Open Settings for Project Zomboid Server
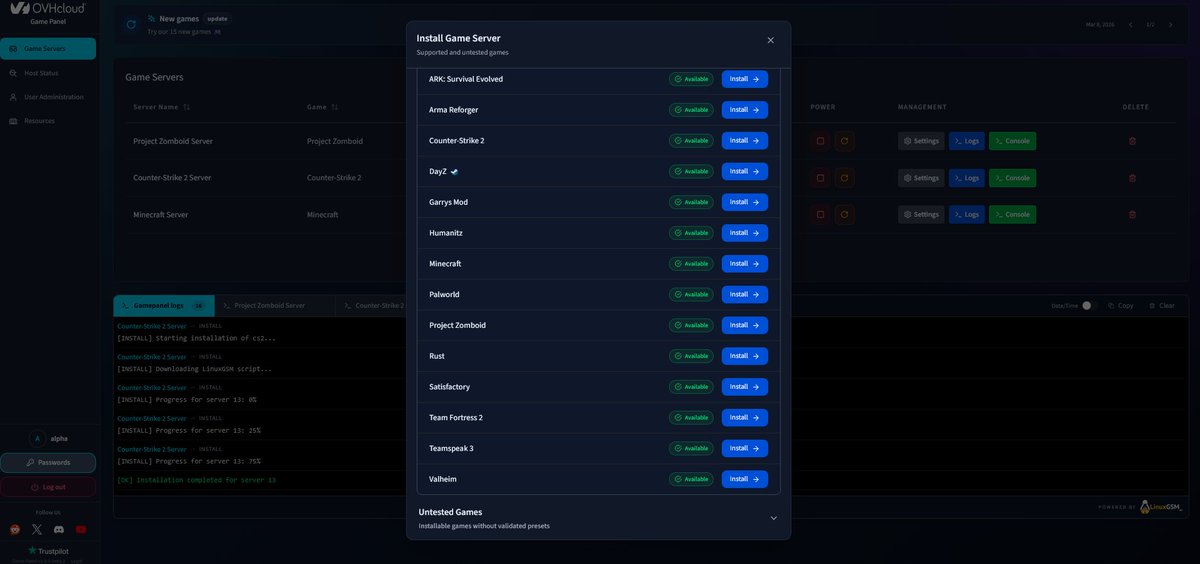Viewport: 1200px width, 564px height. [921, 141]
